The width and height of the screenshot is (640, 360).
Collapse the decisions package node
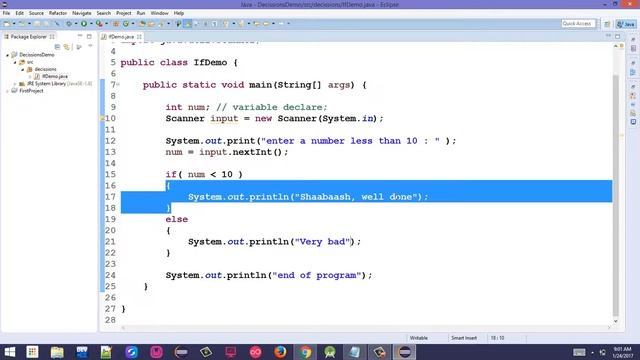coord(23,69)
